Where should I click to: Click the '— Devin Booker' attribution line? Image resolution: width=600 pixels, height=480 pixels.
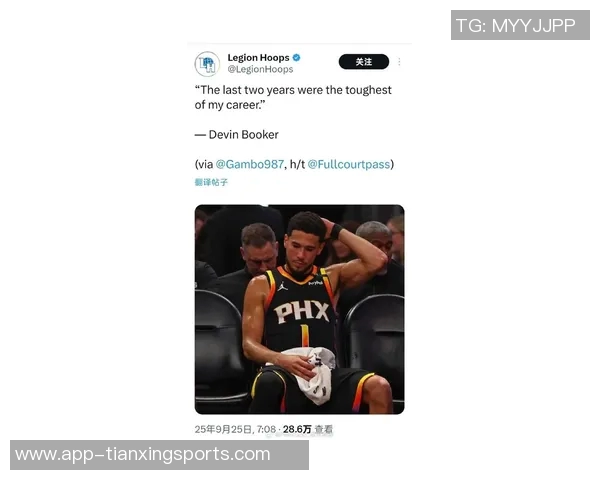point(236,135)
